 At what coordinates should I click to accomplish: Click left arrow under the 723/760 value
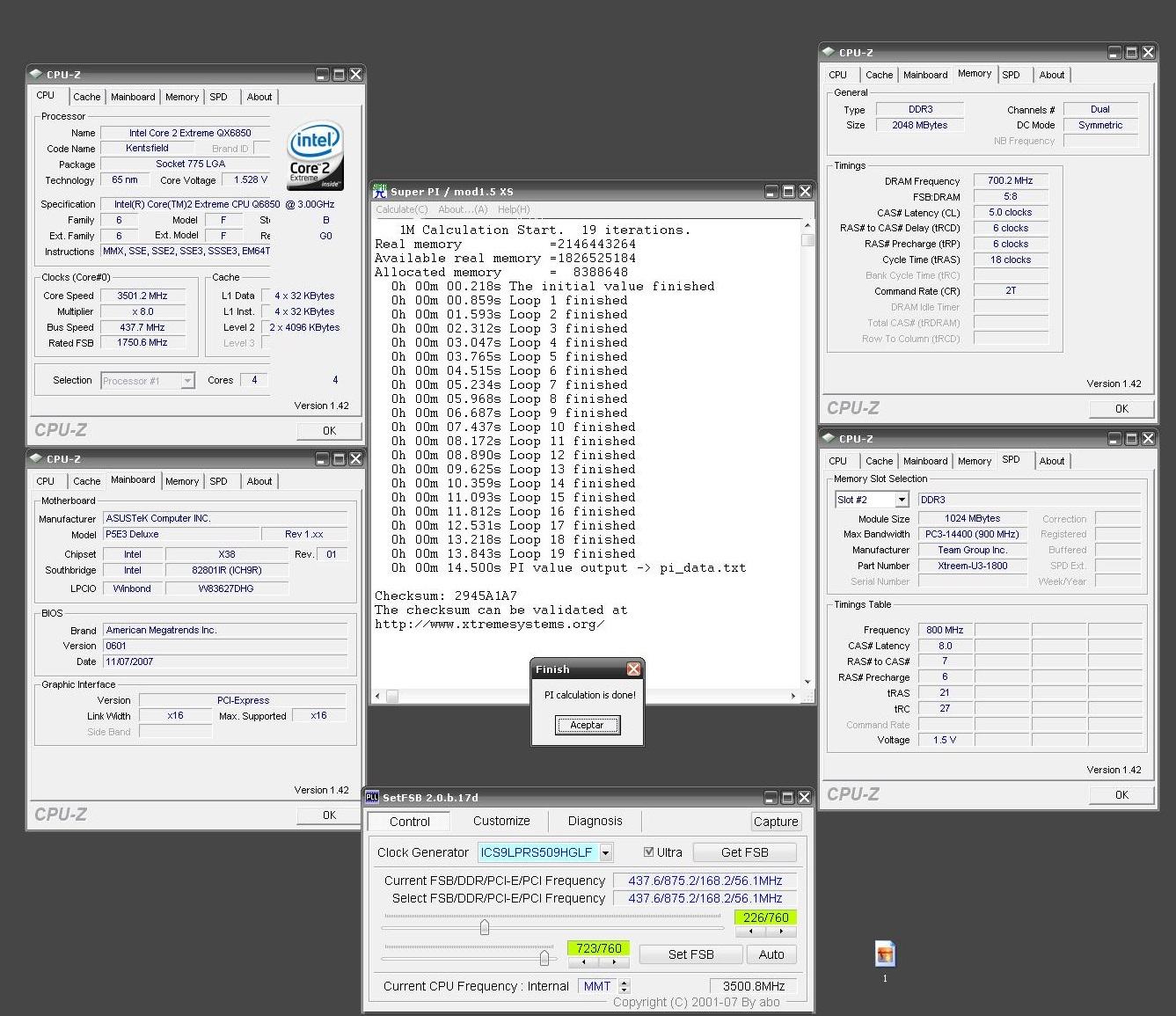coord(583,961)
